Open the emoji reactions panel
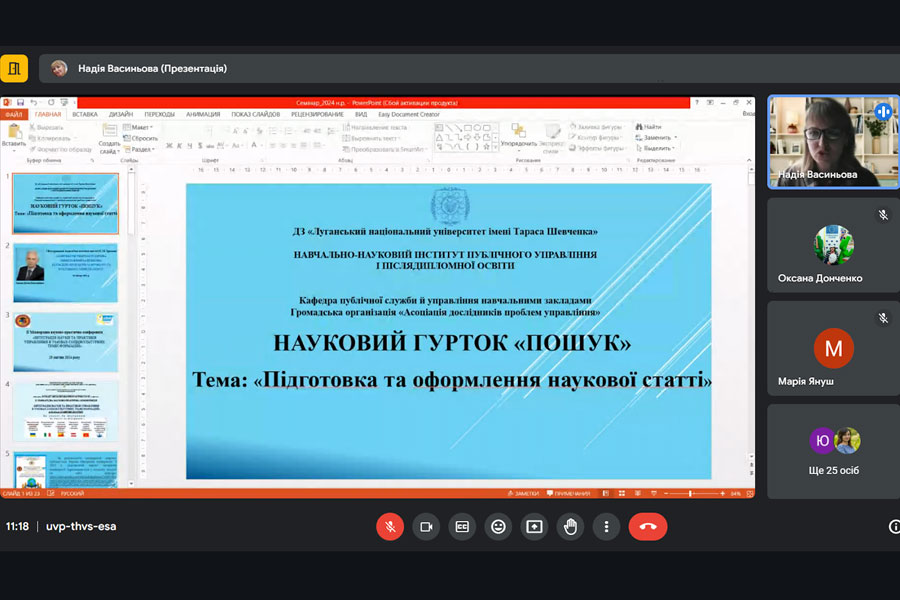 click(x=497, y=526)
